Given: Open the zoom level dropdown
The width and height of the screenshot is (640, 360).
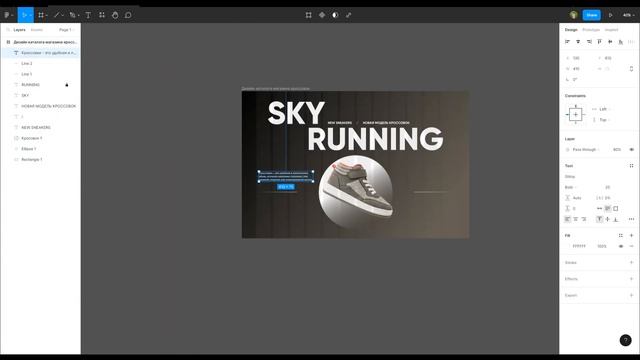Looking at the screenshot, I should click(628, 15).
